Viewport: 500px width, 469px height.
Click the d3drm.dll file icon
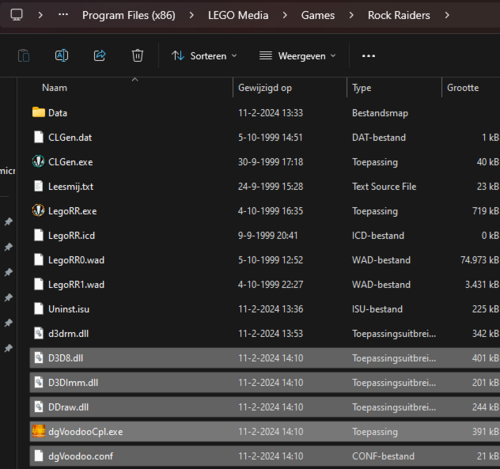point(39,333)
